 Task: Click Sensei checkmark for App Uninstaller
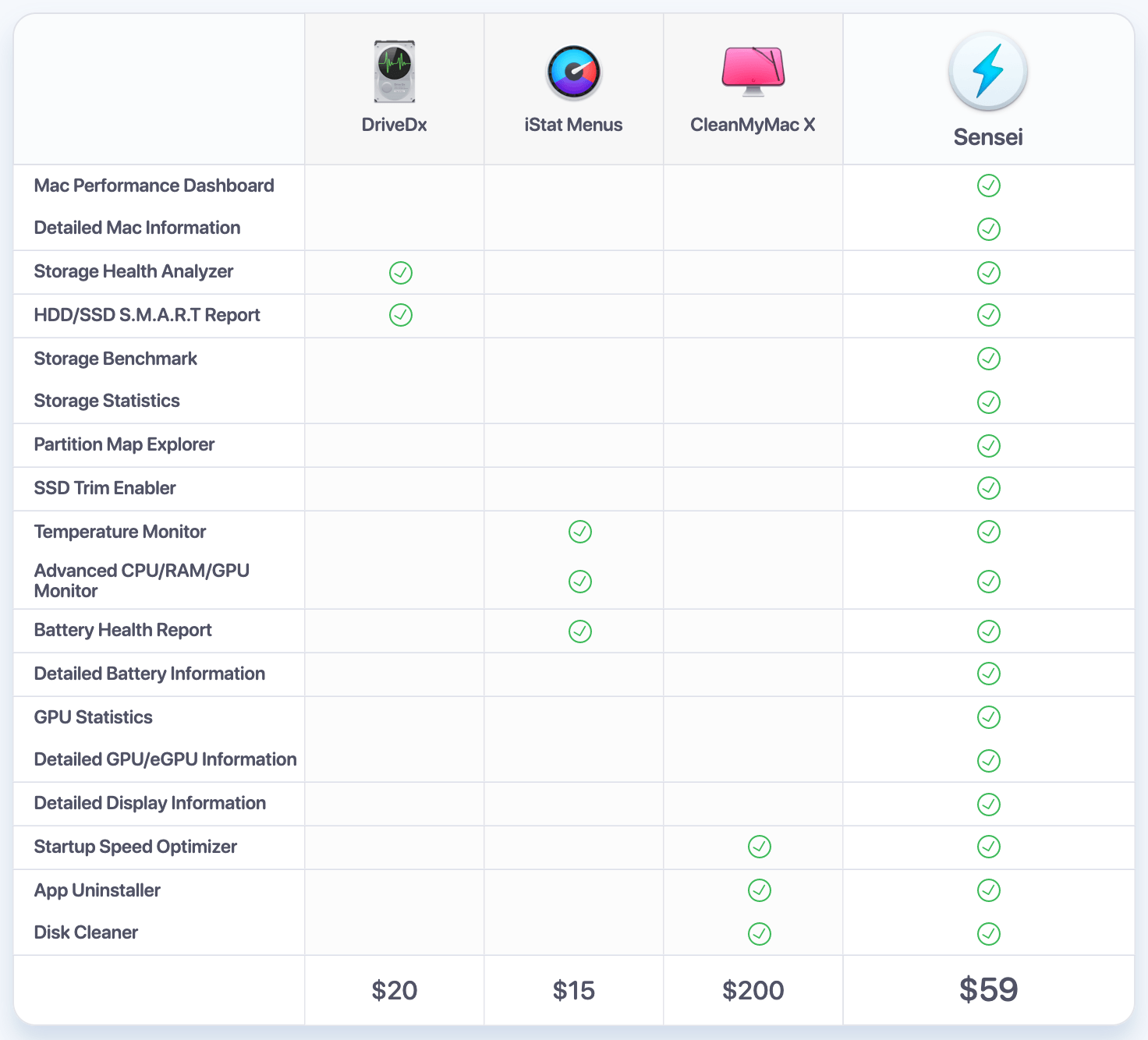tap(989, 890)
